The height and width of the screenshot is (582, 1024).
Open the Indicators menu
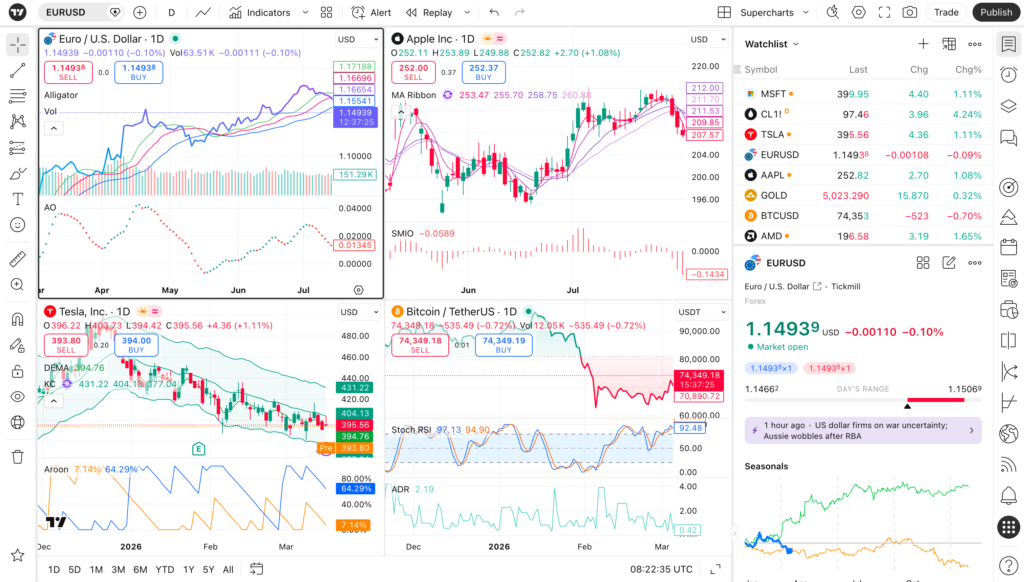(x=268, y=12)
